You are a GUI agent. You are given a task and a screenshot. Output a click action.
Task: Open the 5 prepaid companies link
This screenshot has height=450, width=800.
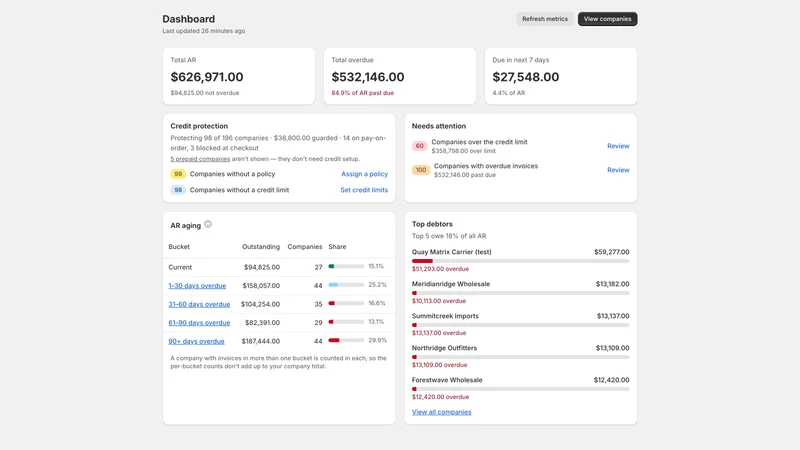coord(200,159)
